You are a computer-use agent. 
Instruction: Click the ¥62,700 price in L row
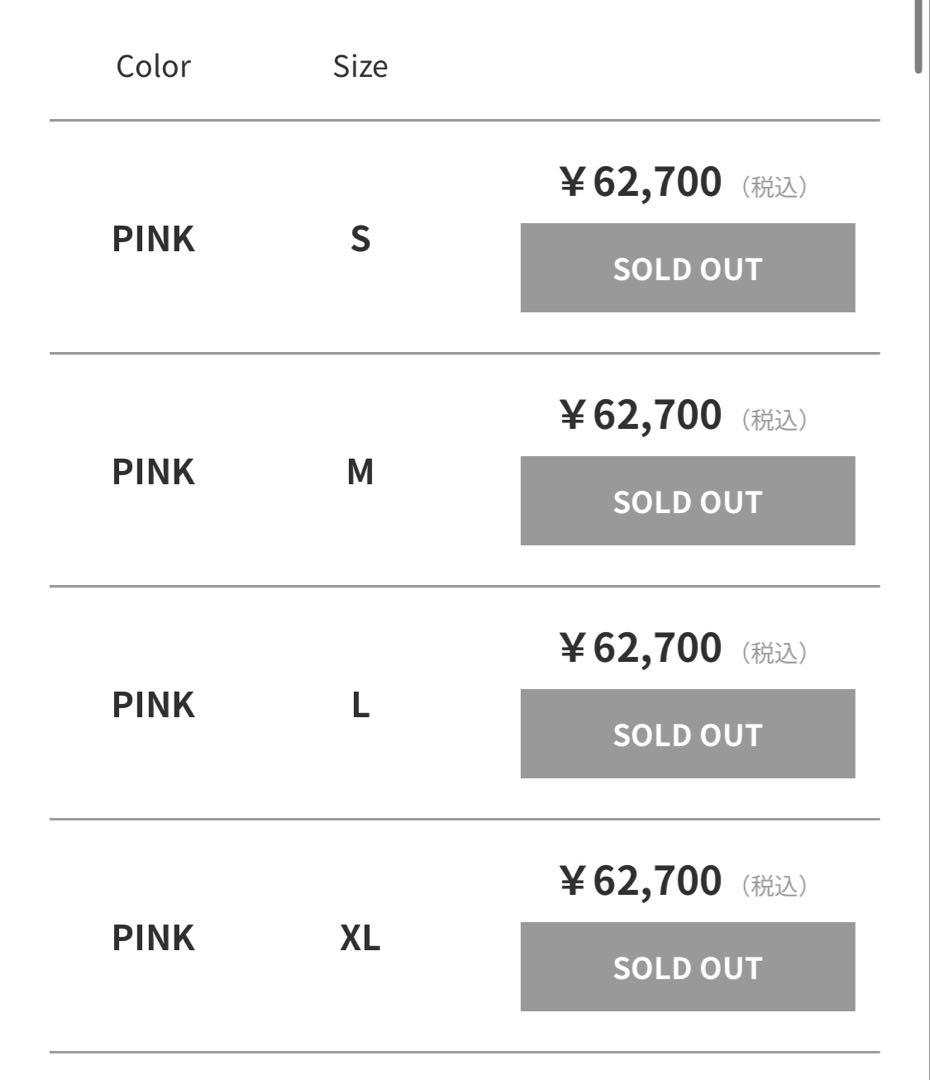[x=640, y=649]
